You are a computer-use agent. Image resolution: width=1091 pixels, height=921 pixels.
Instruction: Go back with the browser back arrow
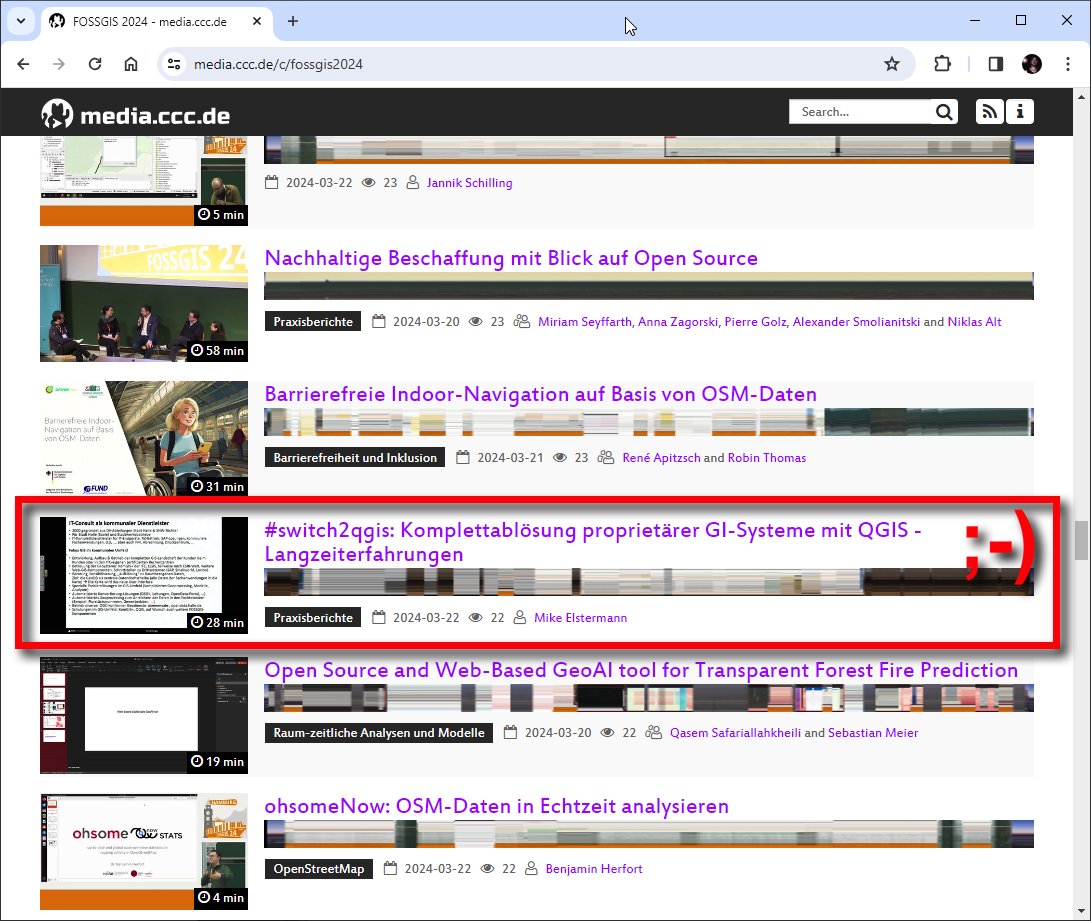[23, 64]
